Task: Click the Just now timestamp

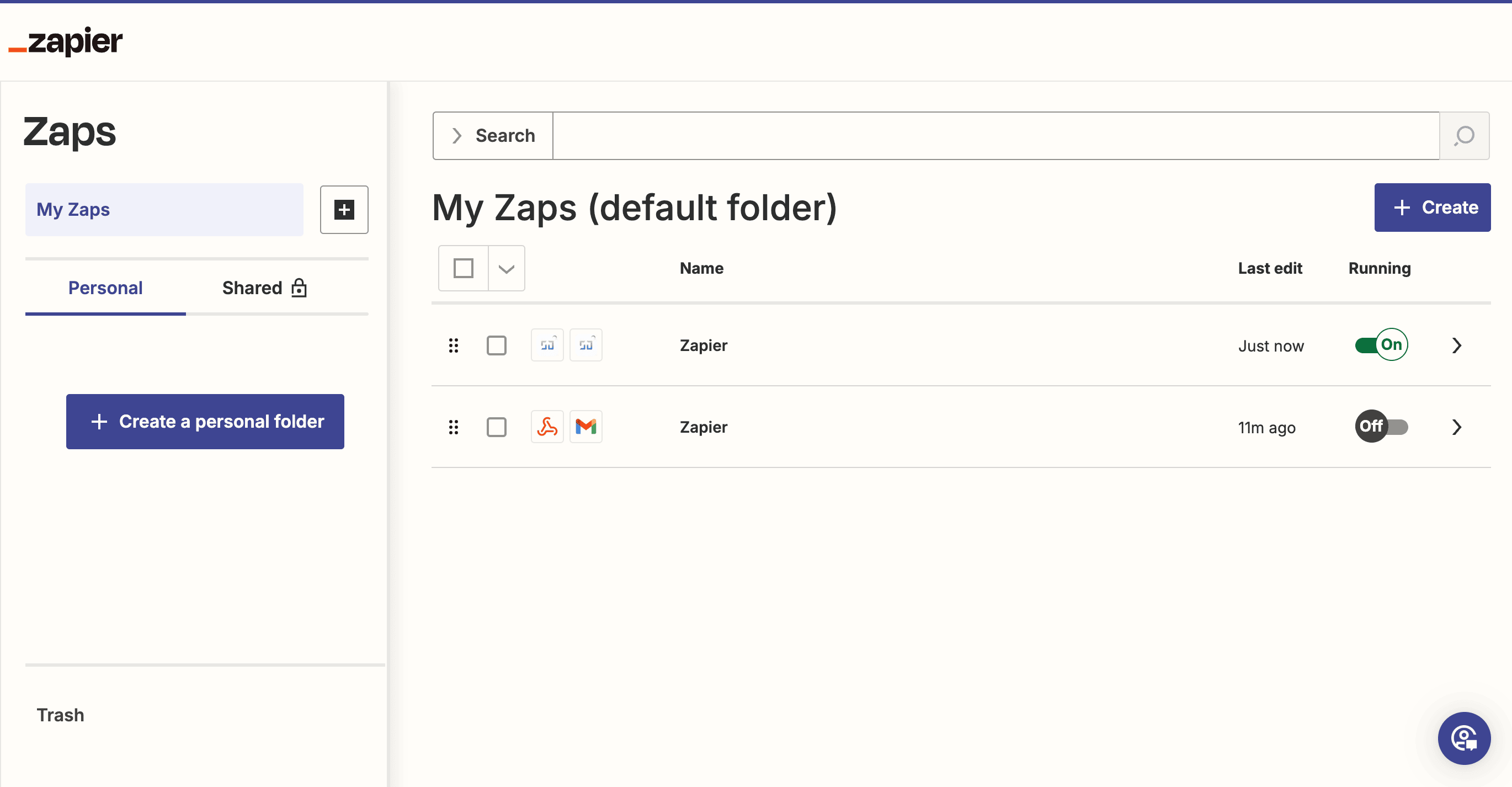Action: (x=1271, y=345)
